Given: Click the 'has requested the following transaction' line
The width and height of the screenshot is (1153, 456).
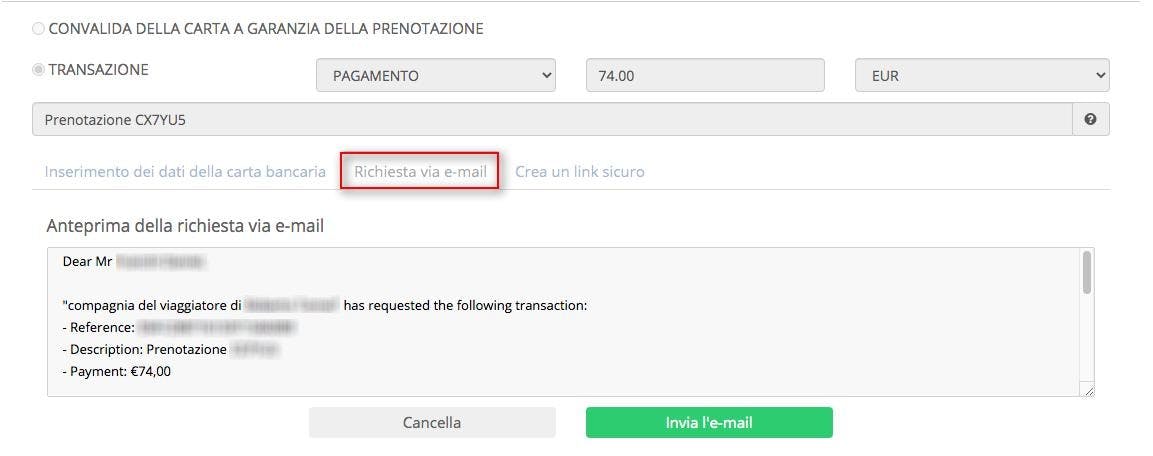Looking at the screenshot, I should [x=464, y=306].
